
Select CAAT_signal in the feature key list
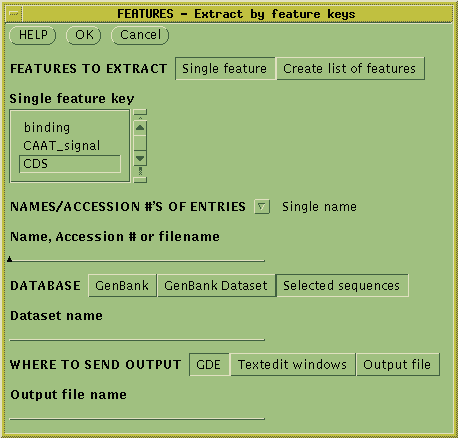62,146
